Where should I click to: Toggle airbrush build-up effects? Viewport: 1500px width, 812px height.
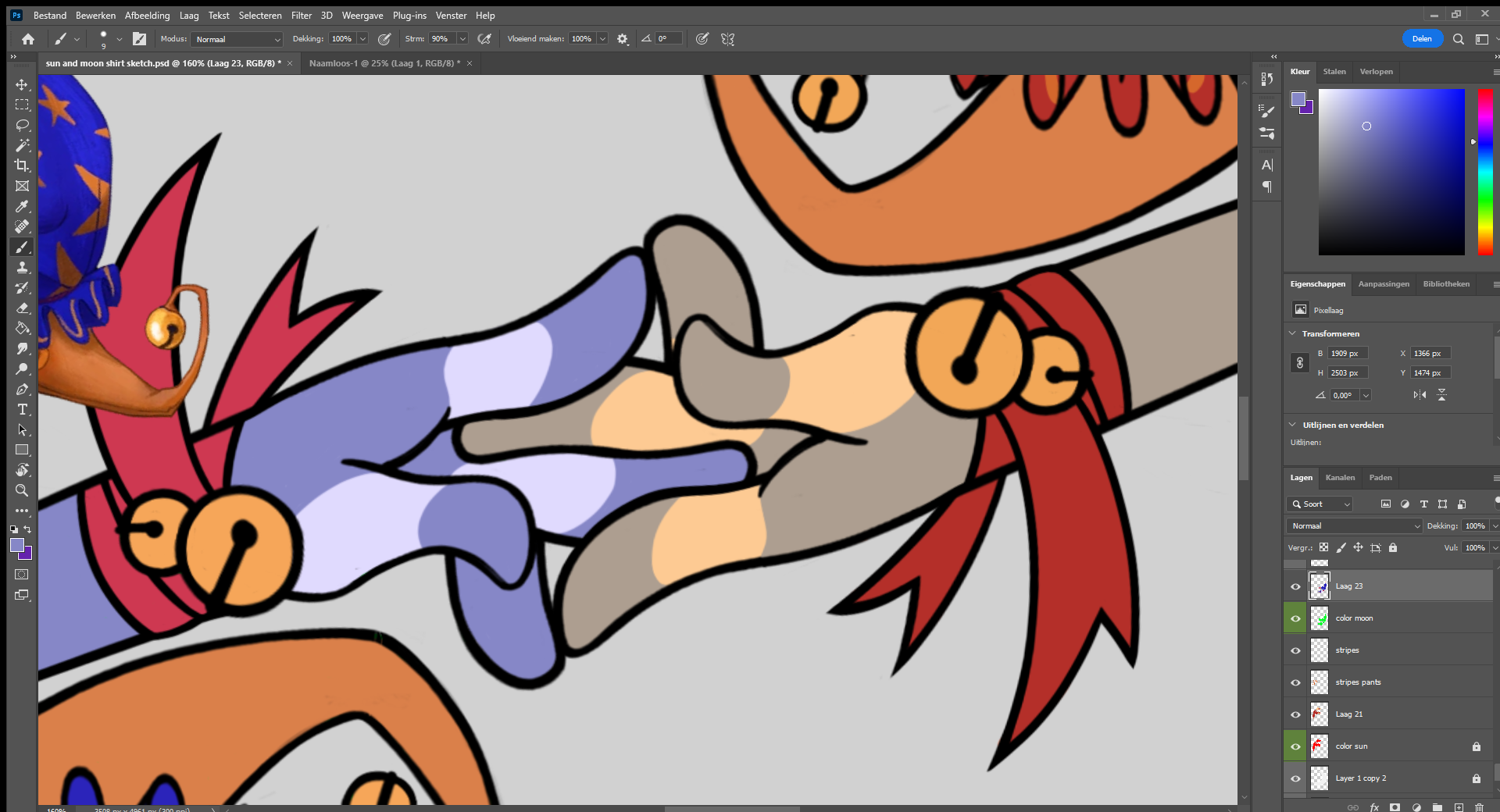pyautogui.click(x=484, y=39)
